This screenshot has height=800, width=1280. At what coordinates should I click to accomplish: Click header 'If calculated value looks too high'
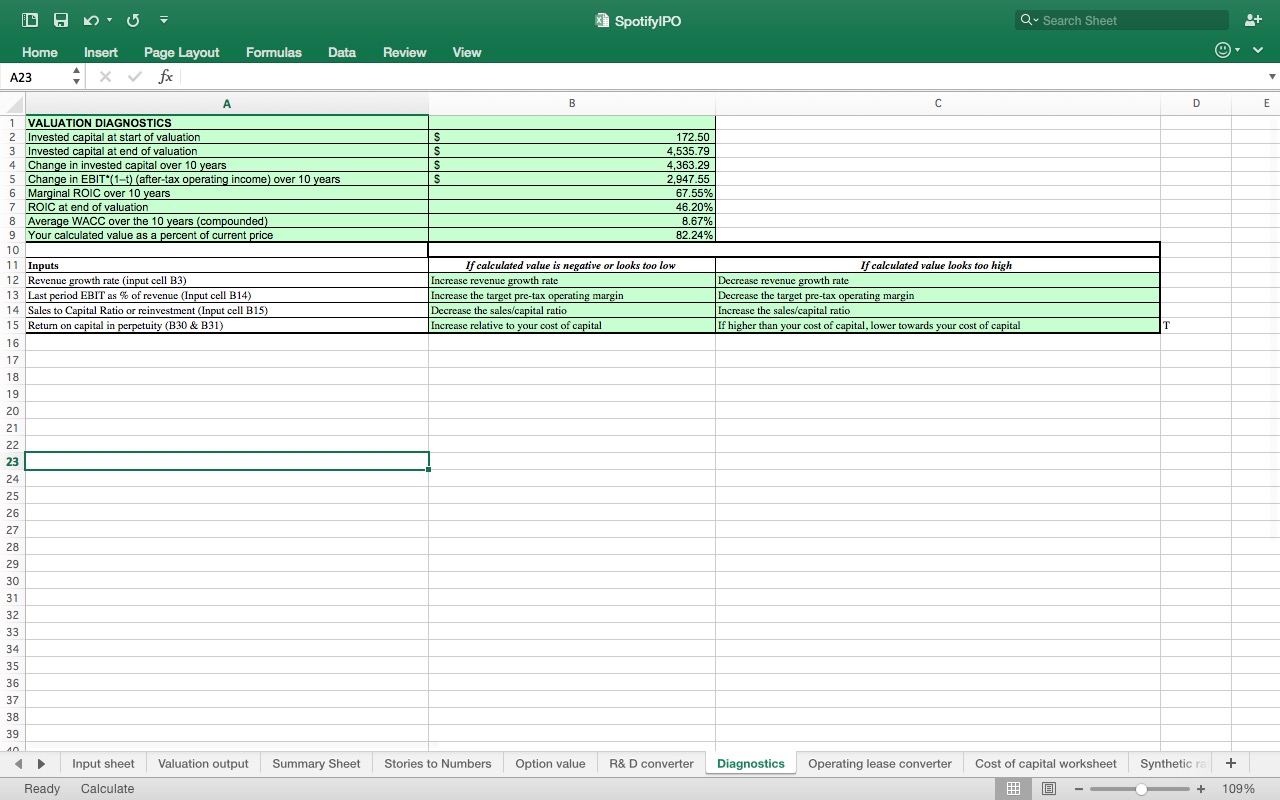tap(936, 265)
